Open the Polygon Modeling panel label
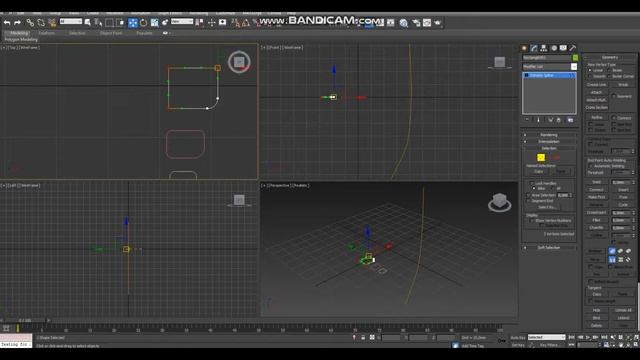Screen dimensions: 640x360 tap(21, 40)
